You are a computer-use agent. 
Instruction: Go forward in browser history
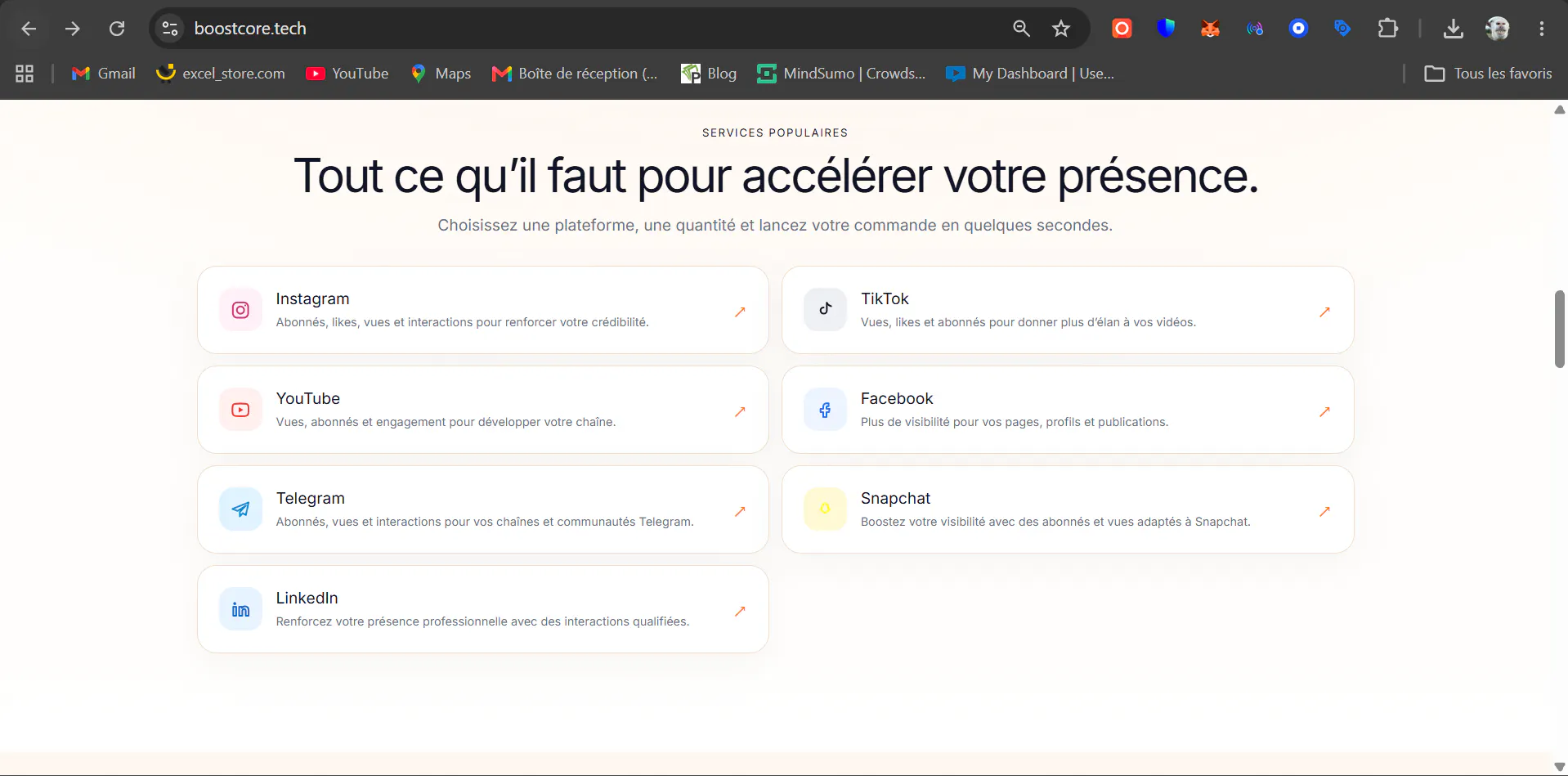click(73, 29)
